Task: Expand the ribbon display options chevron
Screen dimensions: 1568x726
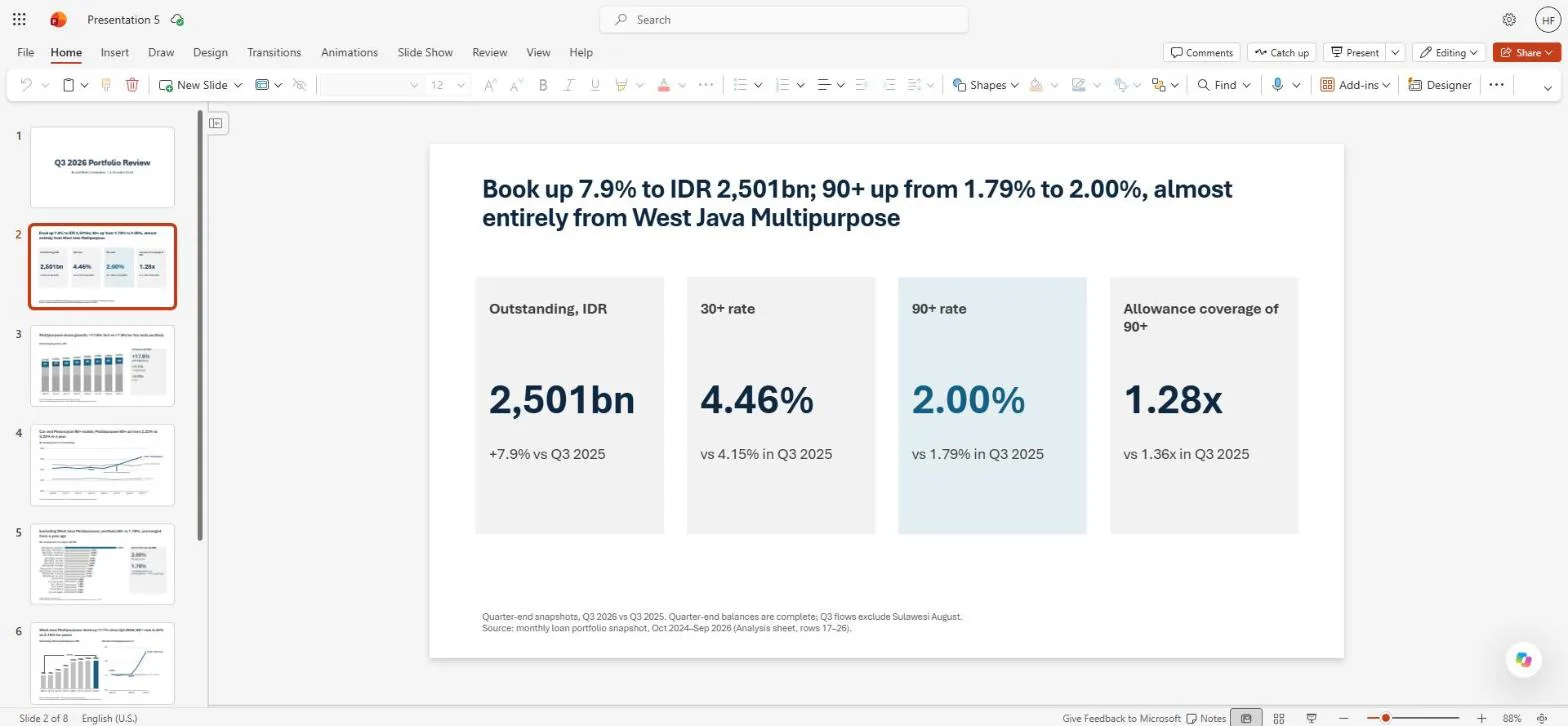Action: point(1548,87)
